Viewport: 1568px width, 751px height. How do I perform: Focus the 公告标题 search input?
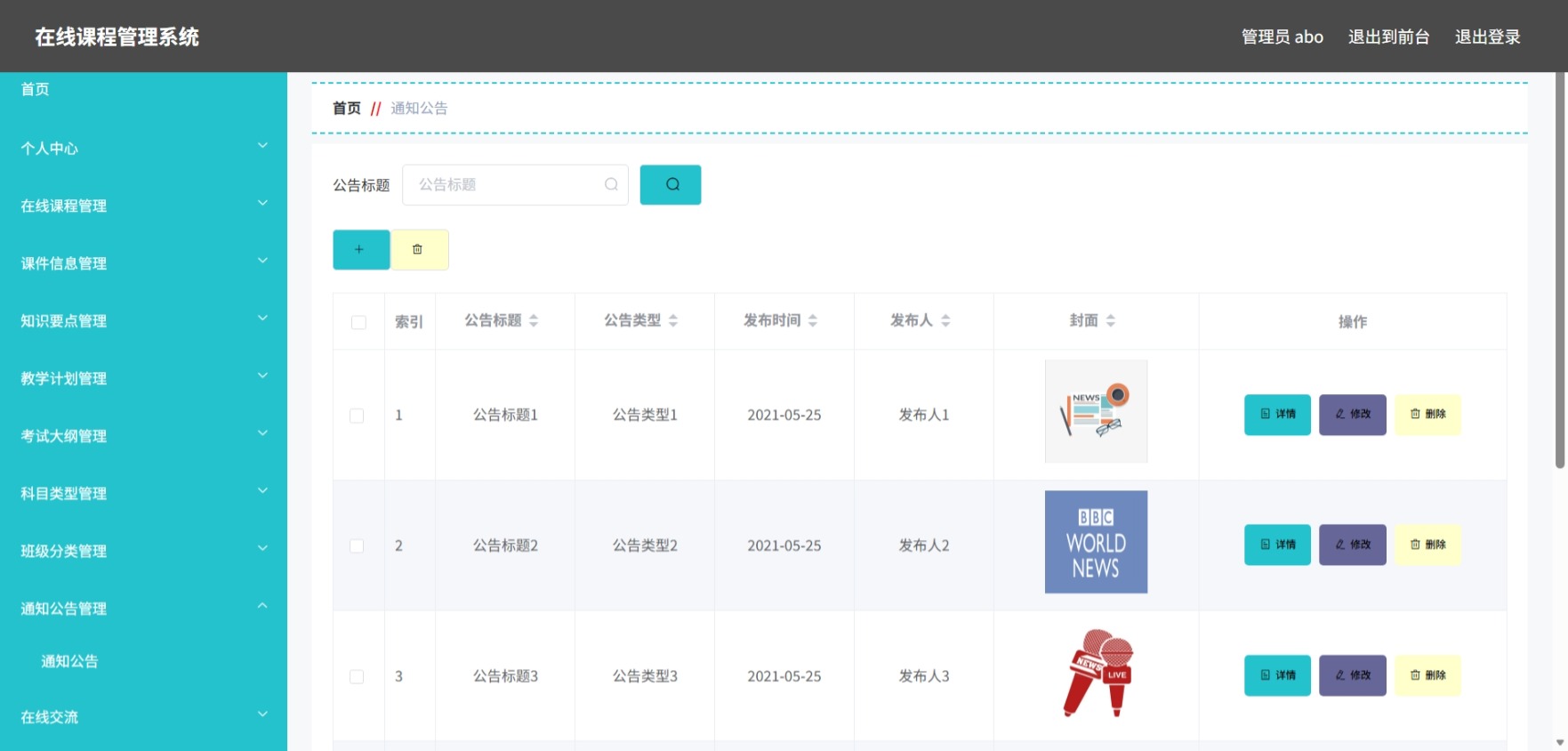[515, 185]
